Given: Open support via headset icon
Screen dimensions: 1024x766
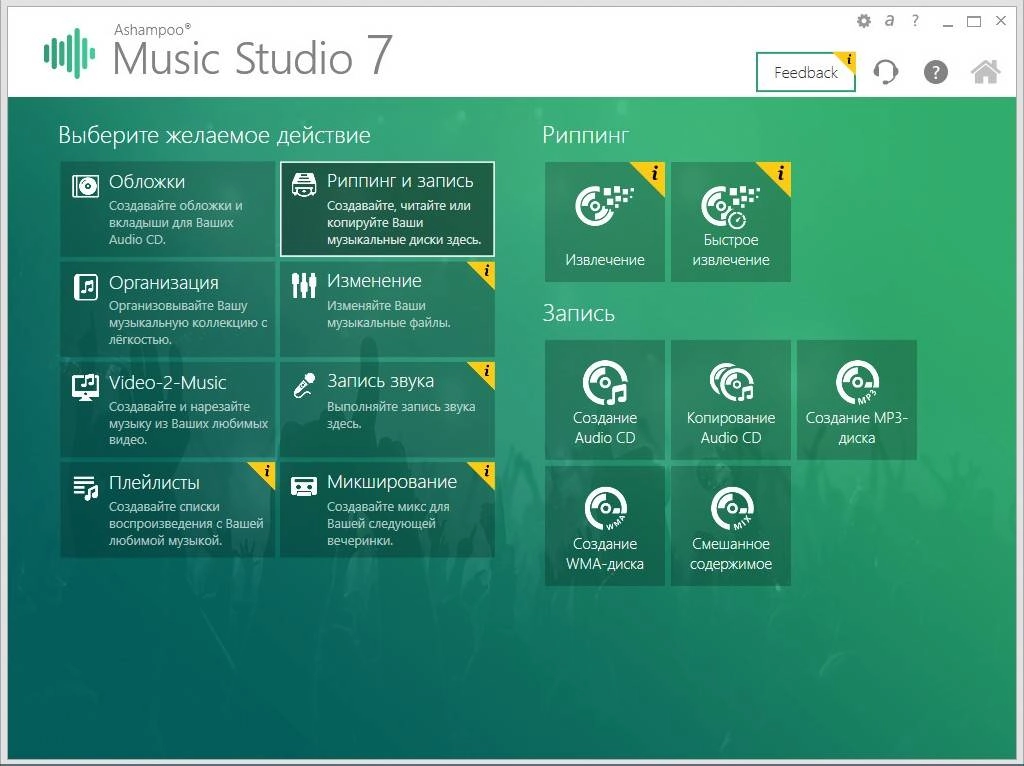Looking at the screenshot, I should [x=886, y=72].
